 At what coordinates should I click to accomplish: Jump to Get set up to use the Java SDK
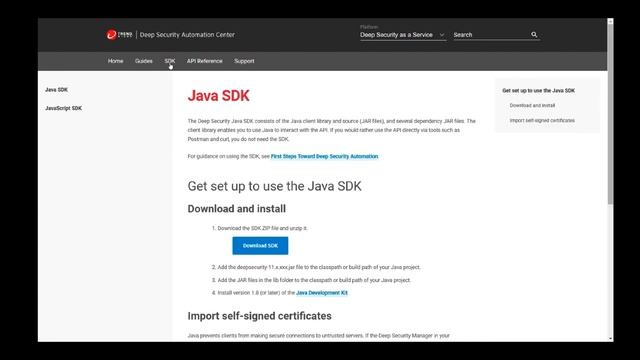coord(538,91)
